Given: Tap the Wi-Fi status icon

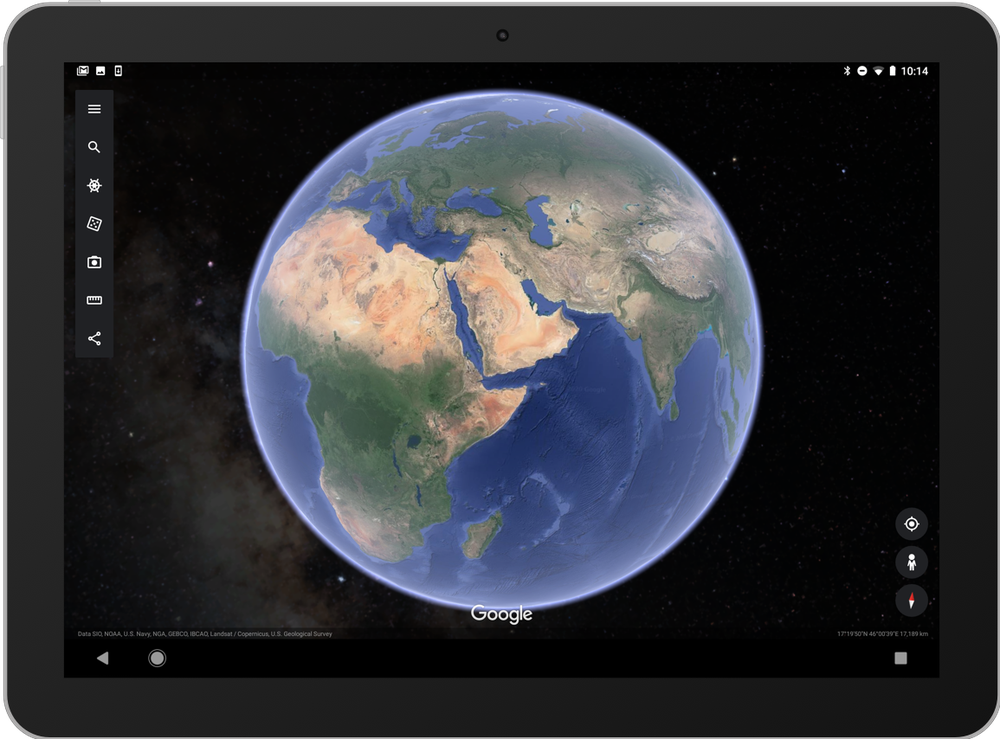Looking at the screenshot, I should click(878, 71).
